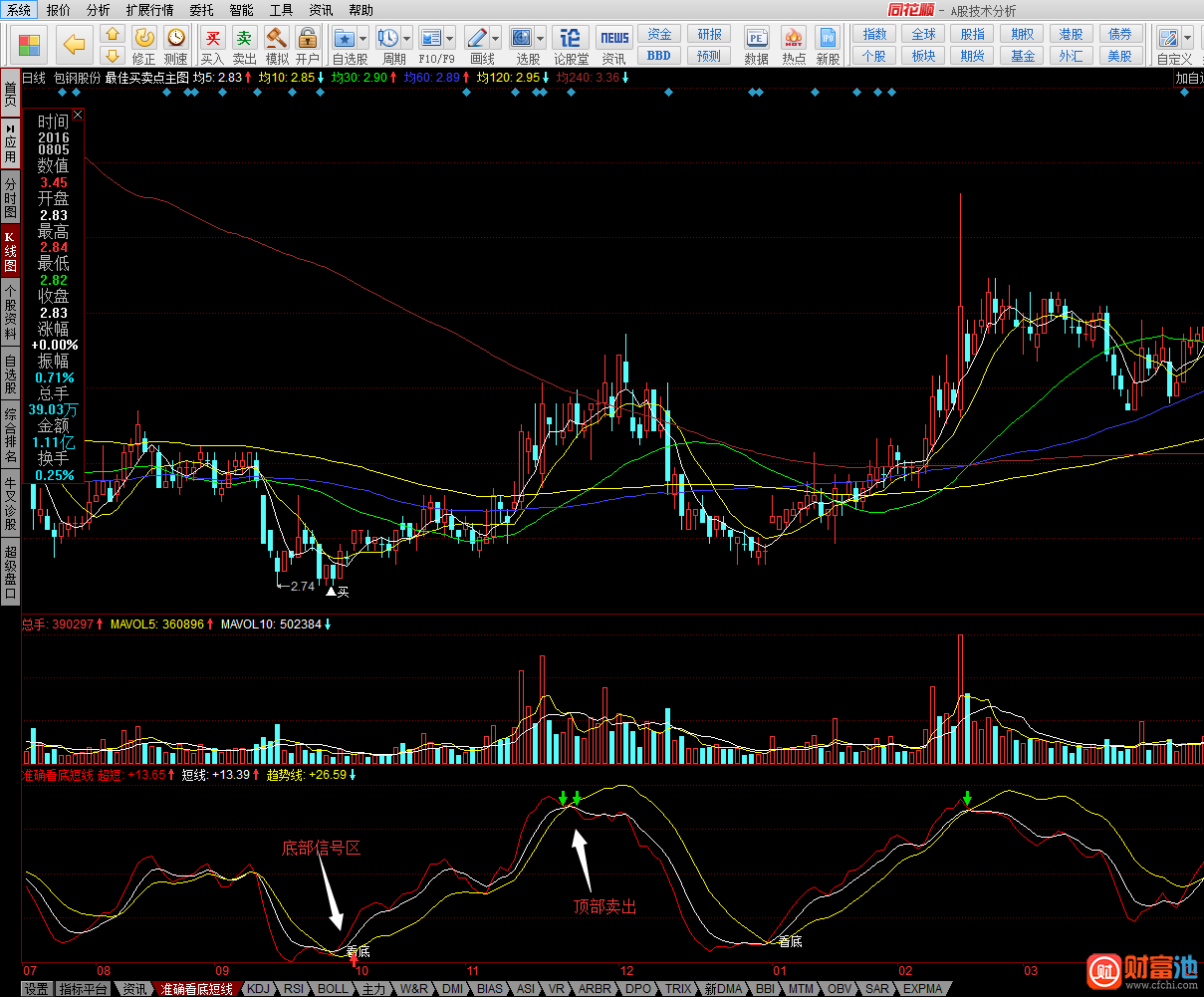Click the 自定义 customize icon
This screenshot has width=1204, height=997.
1169,38
